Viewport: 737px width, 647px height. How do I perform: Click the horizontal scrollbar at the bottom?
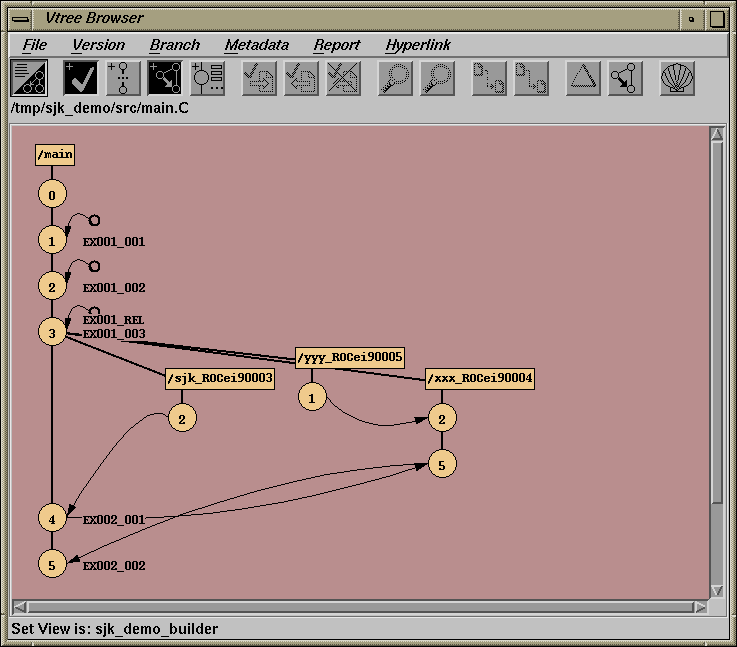(360, 607)
